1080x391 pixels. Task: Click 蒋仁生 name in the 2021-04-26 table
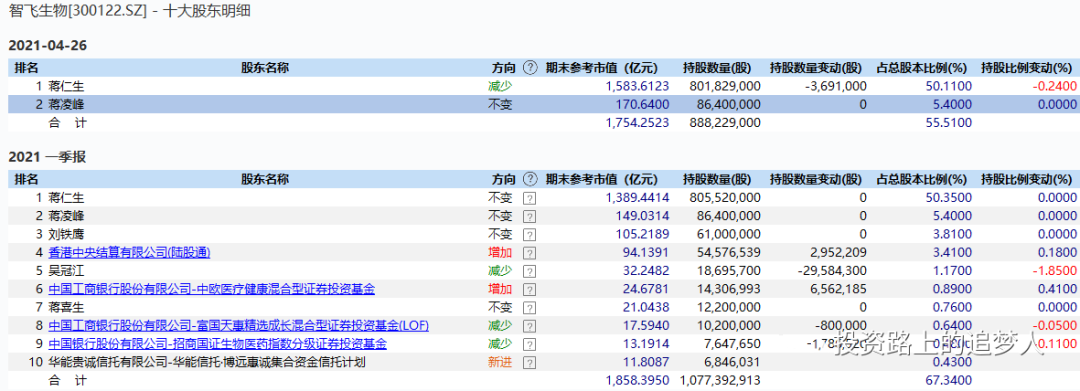[x=66, y=87]
